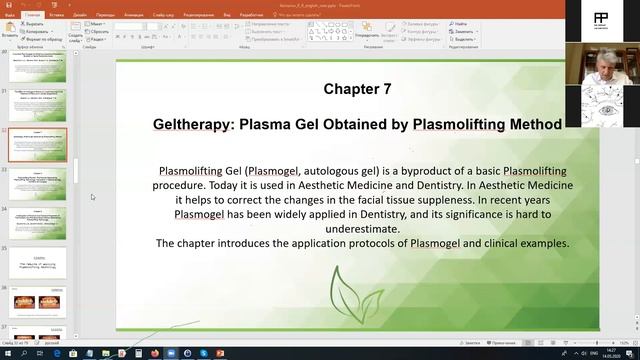640x360 pixels.
Task: Click the Save icon in title bar
Action: click(x=9, y=5)
